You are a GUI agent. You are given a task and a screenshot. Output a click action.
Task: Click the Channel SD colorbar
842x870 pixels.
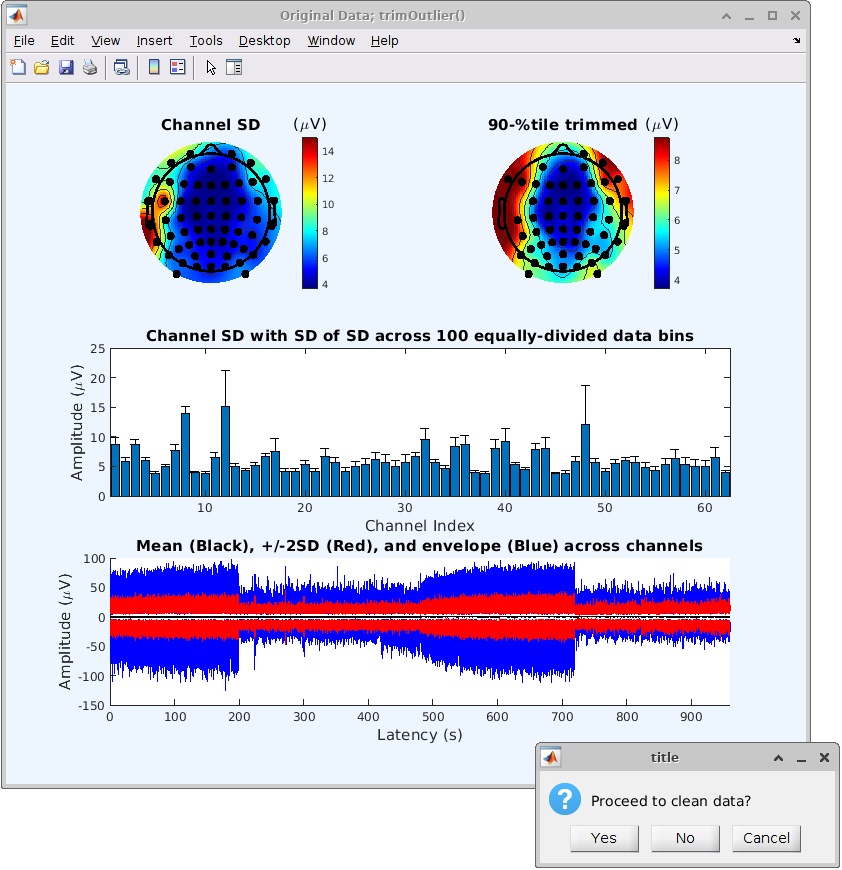pyautogui.click(x=310, y=213)
